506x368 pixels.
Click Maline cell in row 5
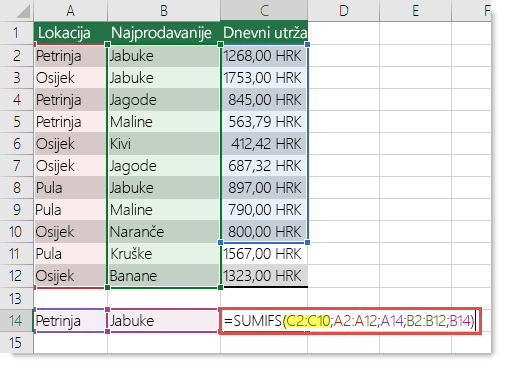(x=164, y=122)
